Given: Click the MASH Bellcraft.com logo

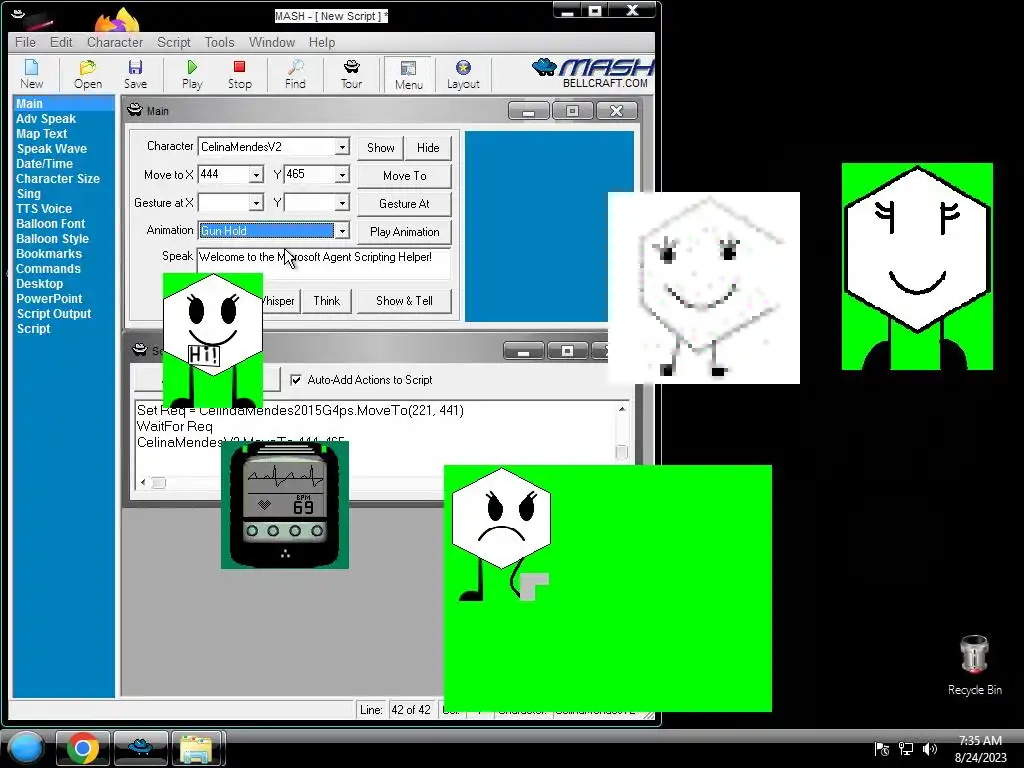Looking at the screenshot, I should [x=593, y=73].
